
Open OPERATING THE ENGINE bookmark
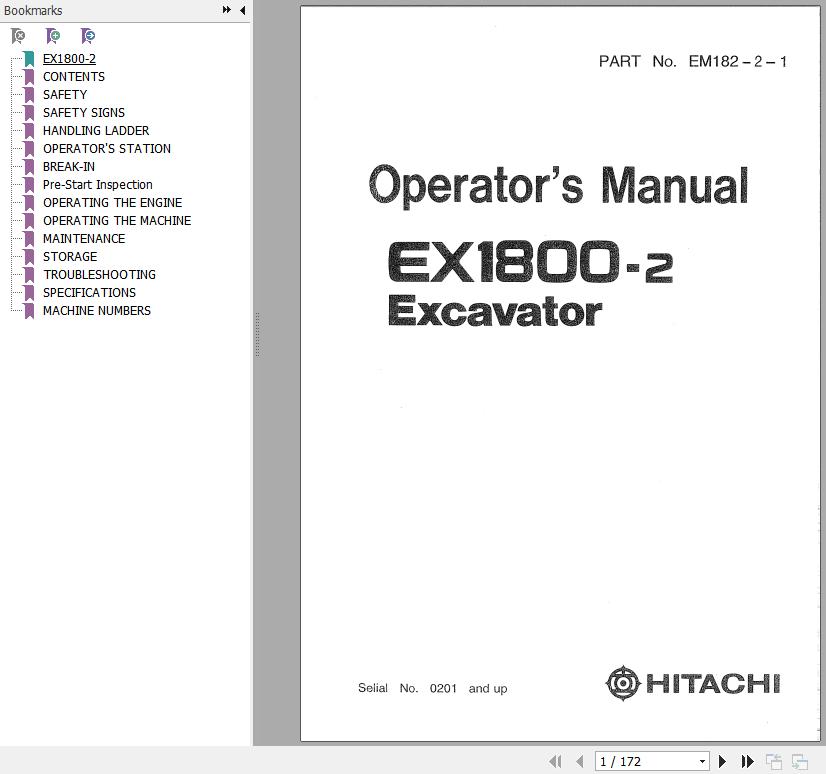(x=112, y=203)
